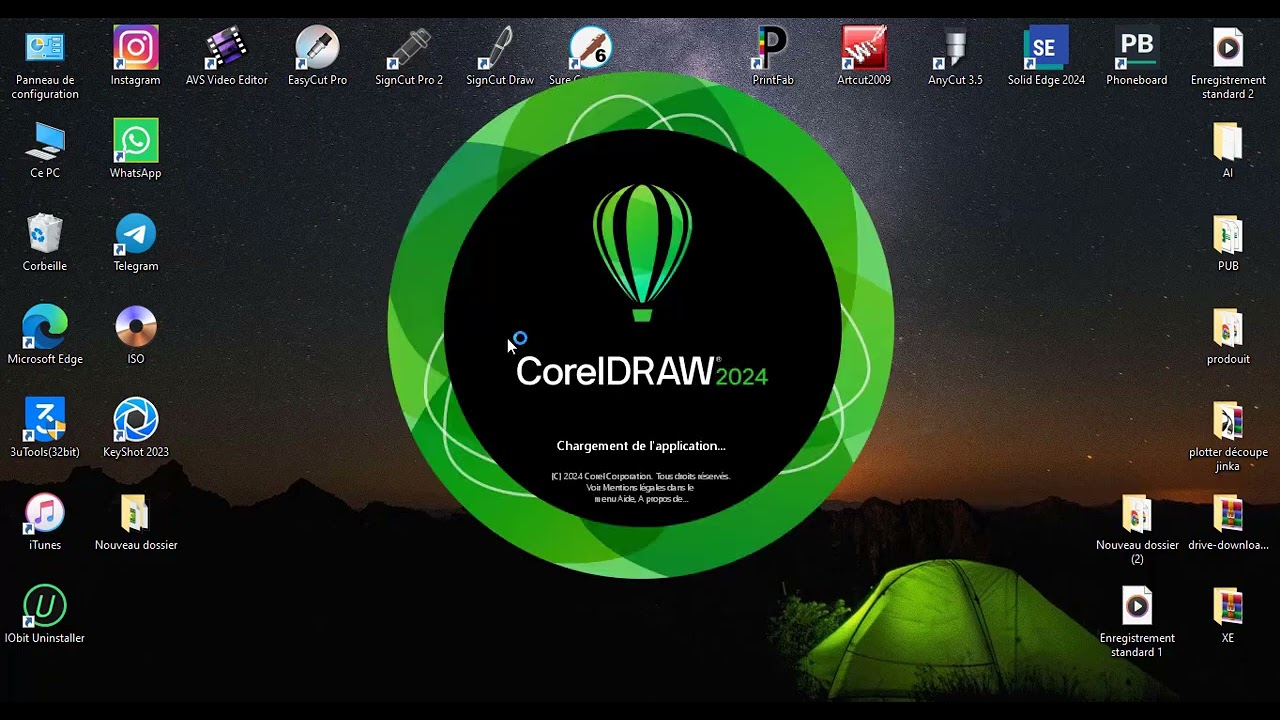1280x720 pixels.
Task: Launch KeyShot 2023 shortcut
Action: click(135, 429)
